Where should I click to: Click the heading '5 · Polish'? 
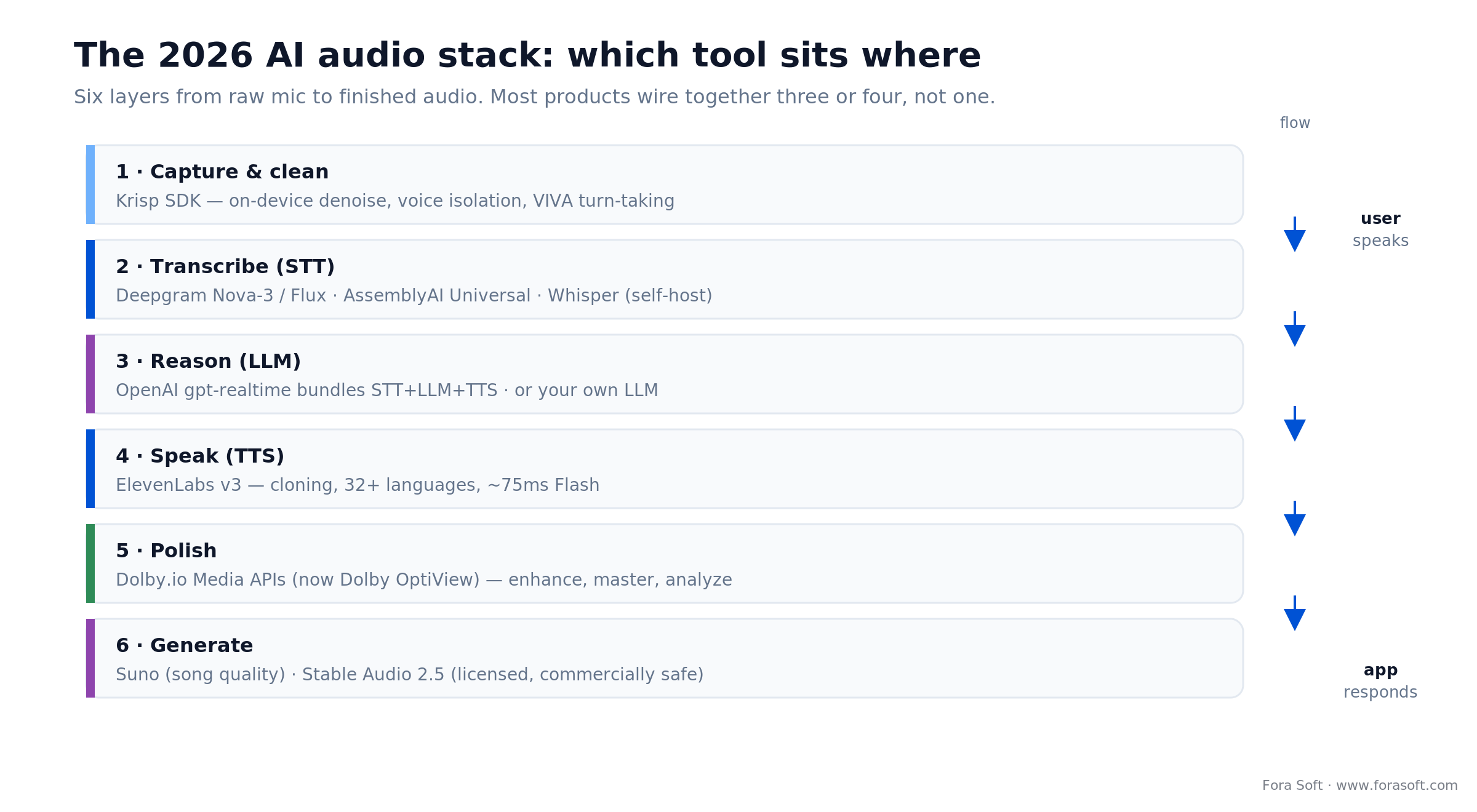[x=166, y=551]
